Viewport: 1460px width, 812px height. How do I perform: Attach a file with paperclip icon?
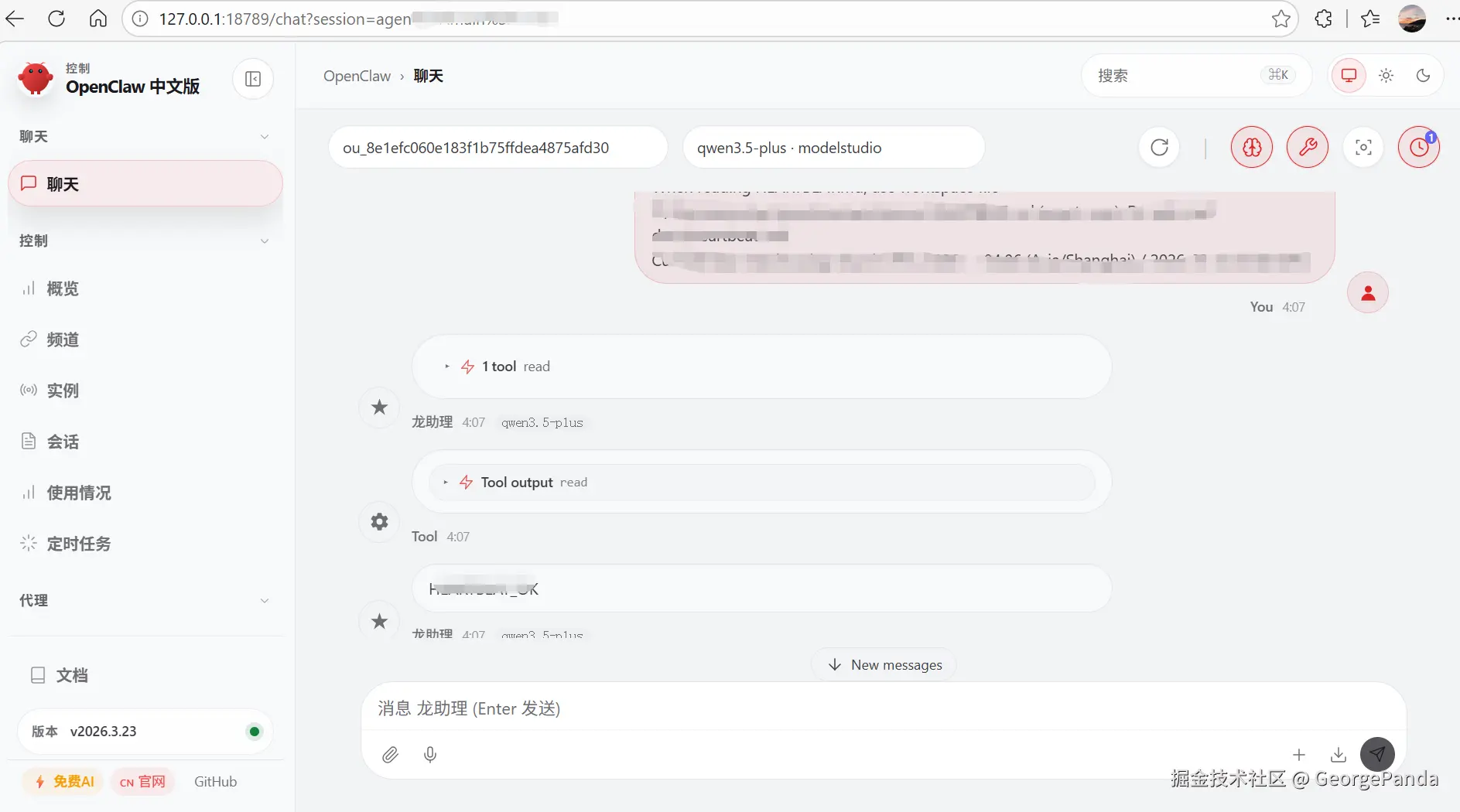pyautogui.click(x=390, y=755)
